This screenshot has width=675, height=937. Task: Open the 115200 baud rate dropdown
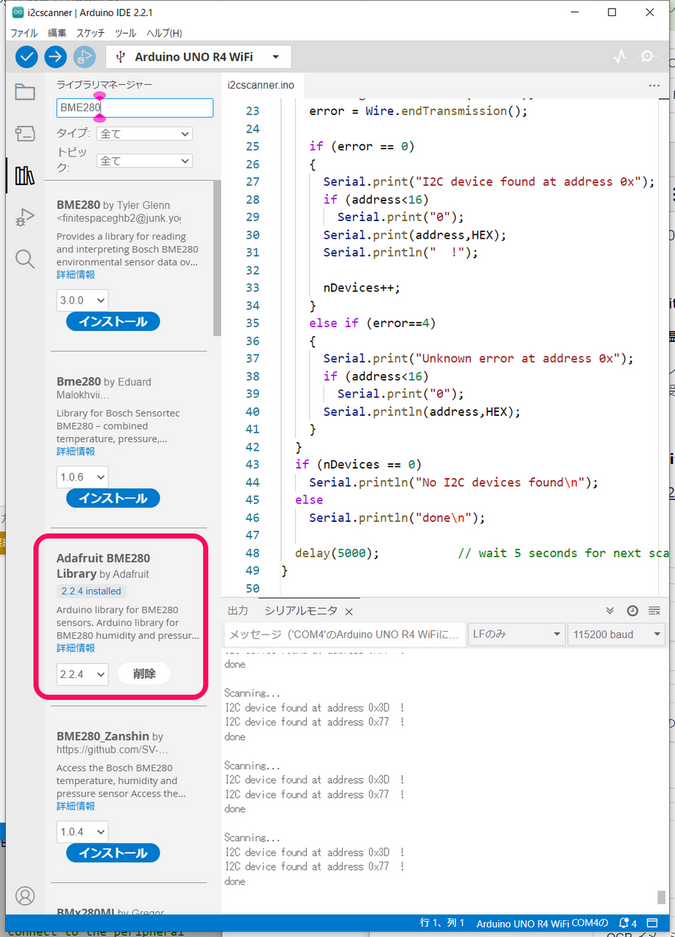616,634
